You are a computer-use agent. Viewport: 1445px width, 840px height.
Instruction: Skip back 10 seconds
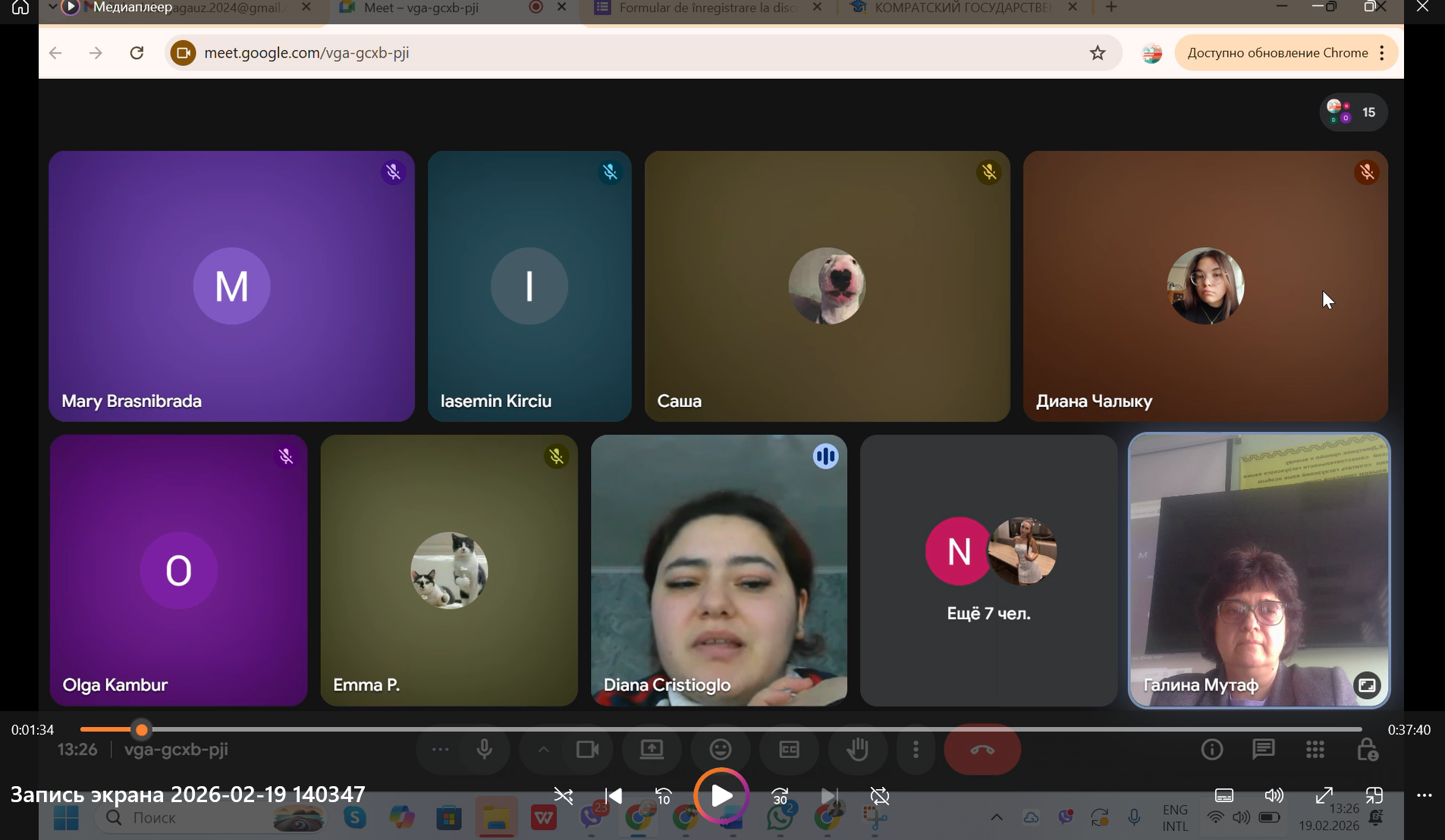[664, 796]
